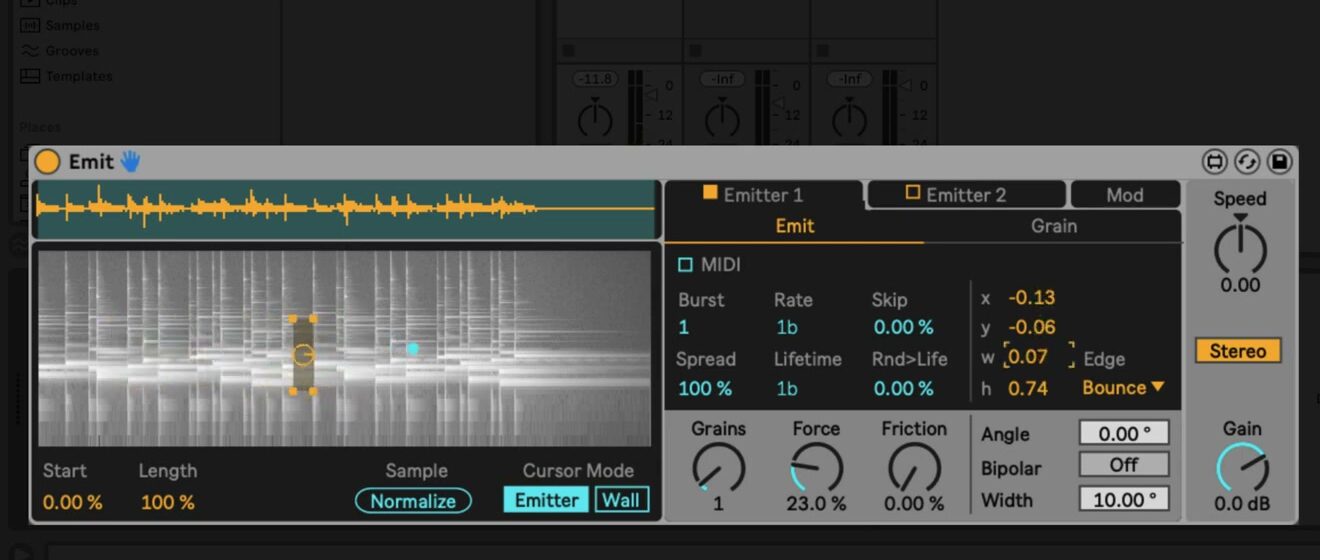The height and width of the screenshot is (560, 1320).
Task: Select the Emit sub-tab
Action: [x=795, y=226]
